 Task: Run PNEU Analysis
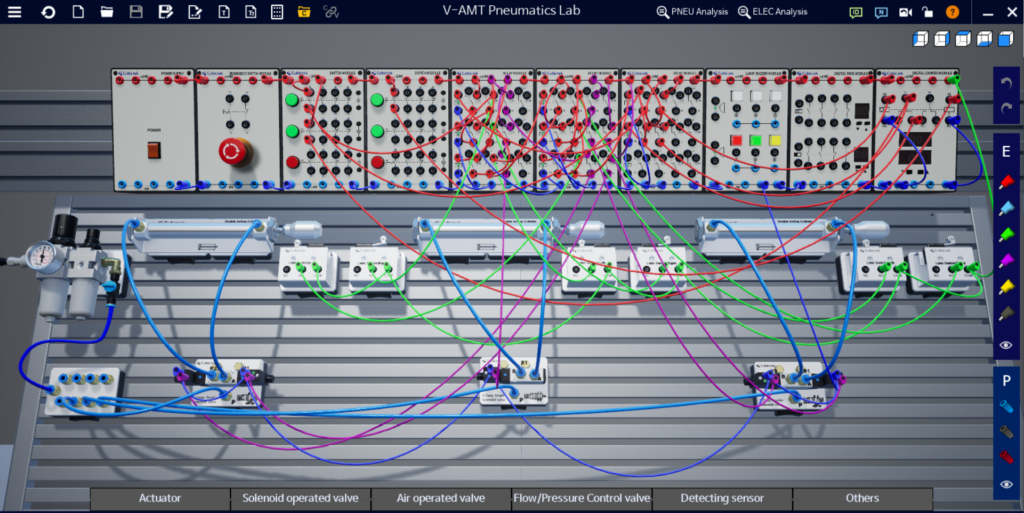coord(692,12)
